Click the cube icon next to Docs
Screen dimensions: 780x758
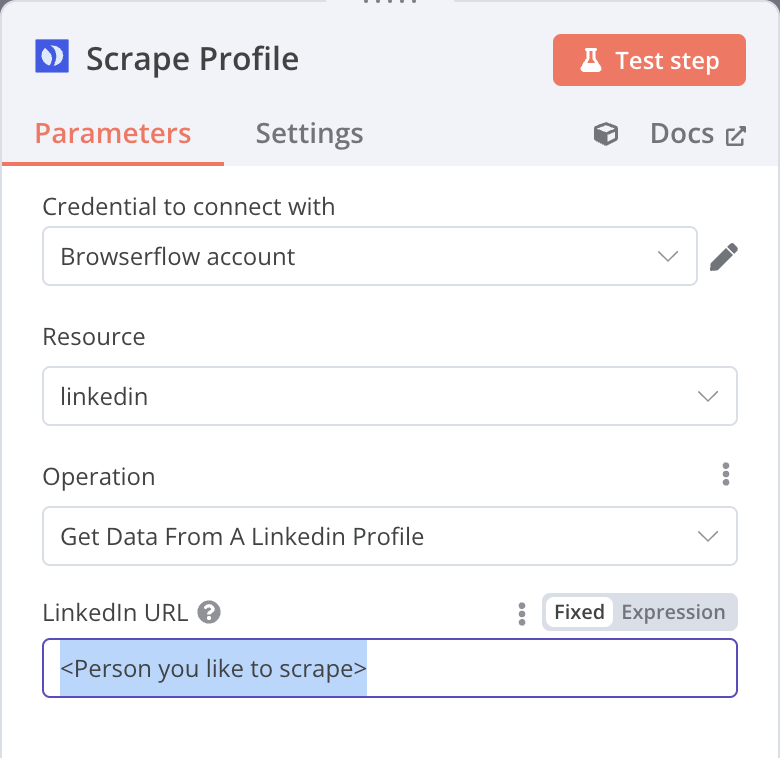point(606,134)
